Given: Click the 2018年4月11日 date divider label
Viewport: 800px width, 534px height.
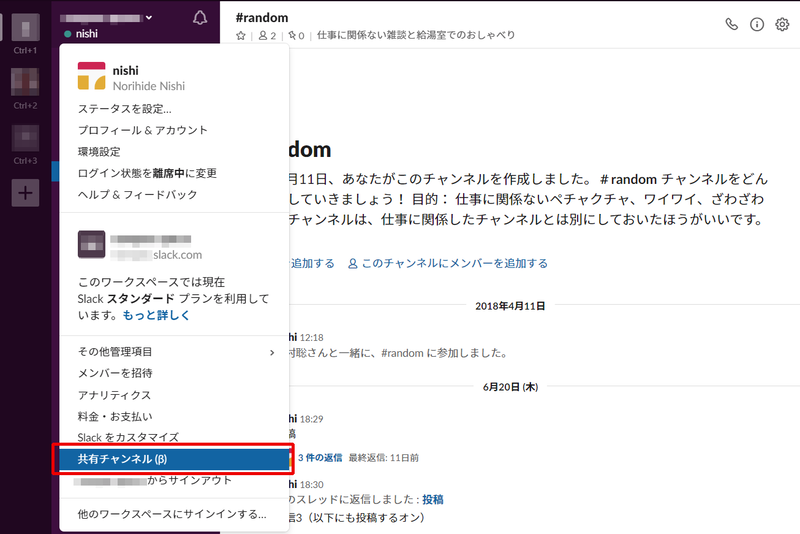Looking at the screenshot, I should coord(510,306).
